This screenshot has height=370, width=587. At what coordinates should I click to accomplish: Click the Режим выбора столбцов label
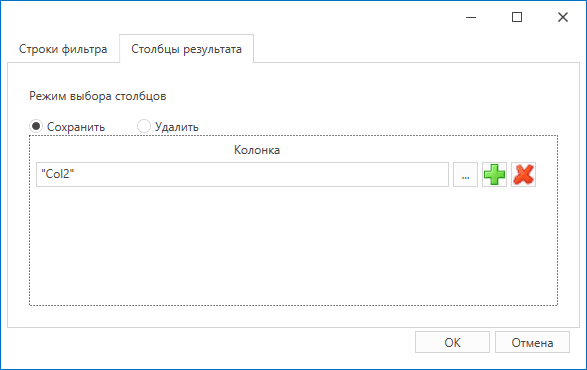pyautogui.click(x=98, y=96)
